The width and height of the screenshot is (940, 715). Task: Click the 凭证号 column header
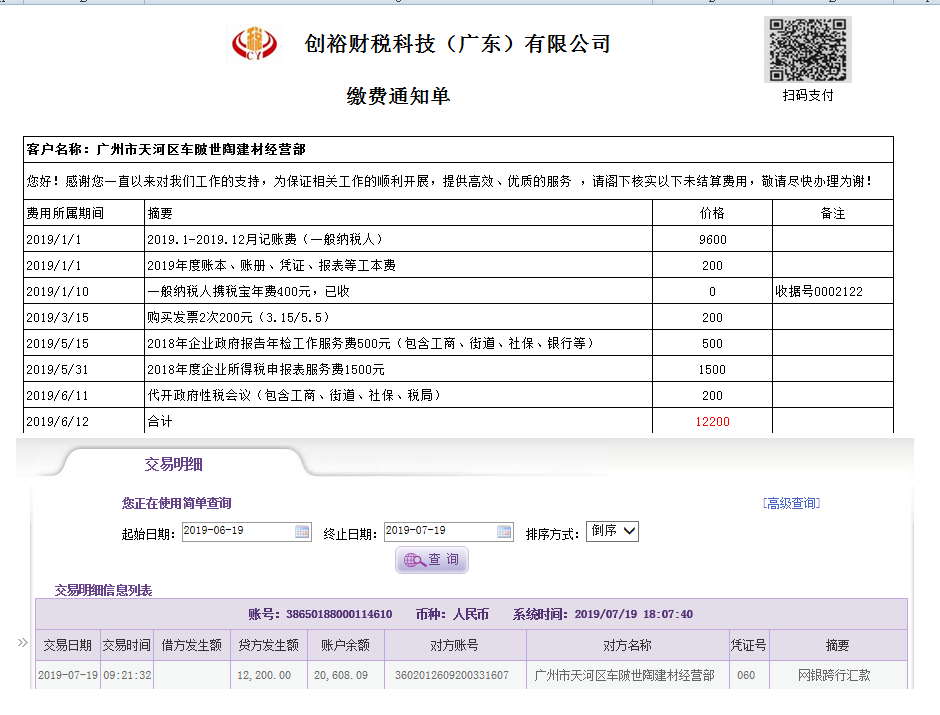click(749, 645)
